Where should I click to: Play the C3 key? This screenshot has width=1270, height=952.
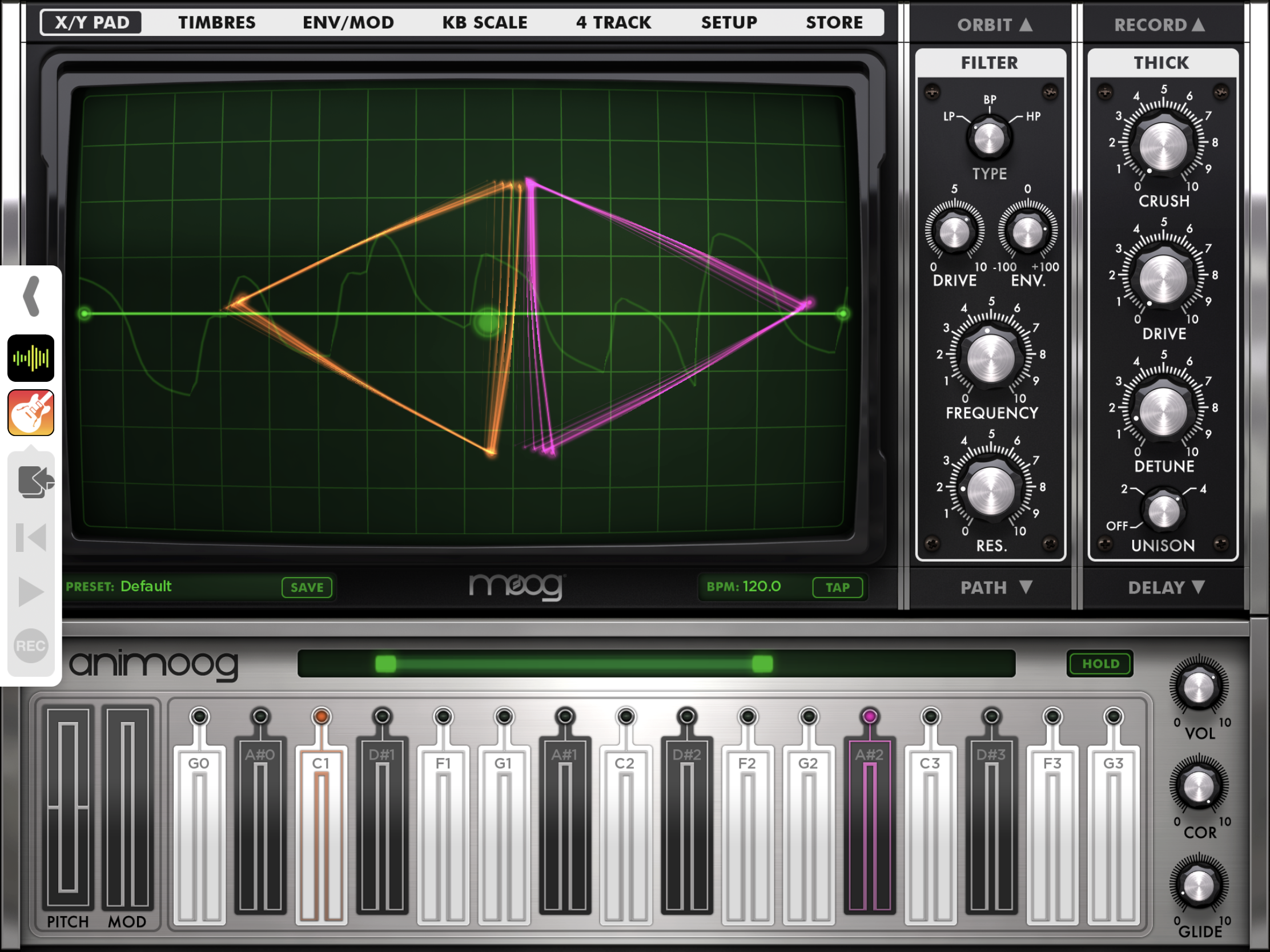coord(931,835)
